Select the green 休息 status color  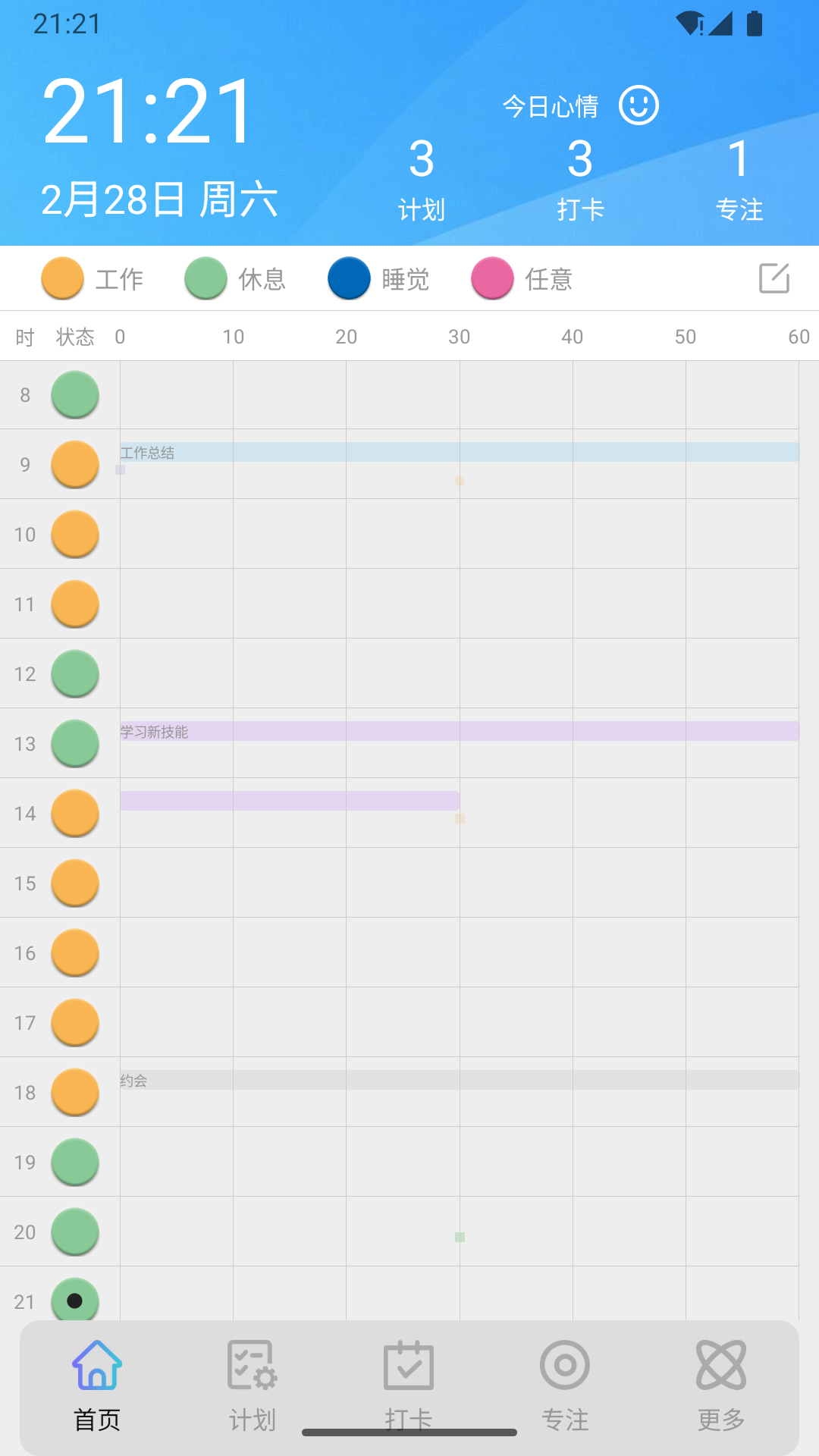click(206, 278)
